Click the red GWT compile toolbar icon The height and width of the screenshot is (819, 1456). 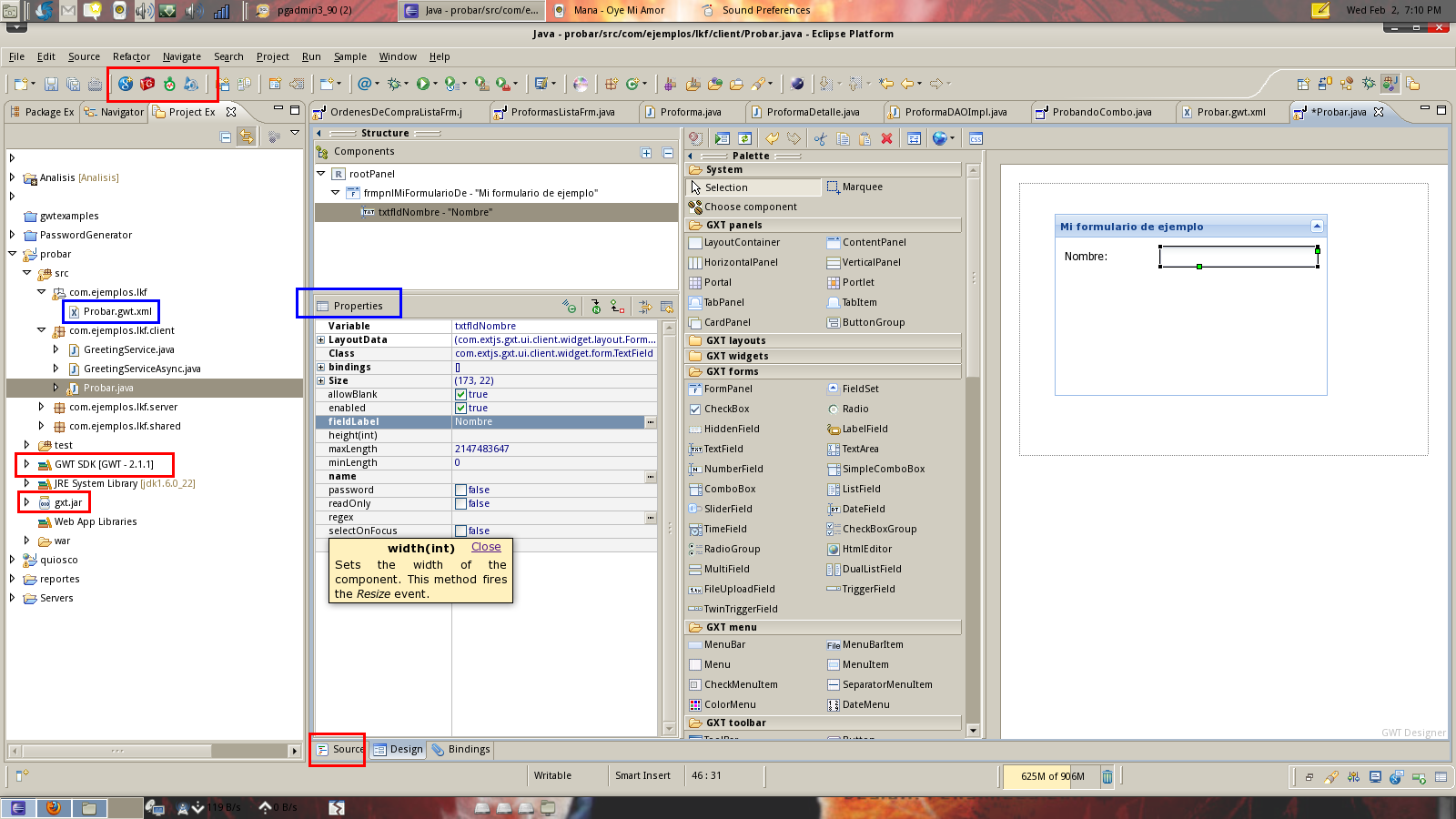tap(147, 84)
